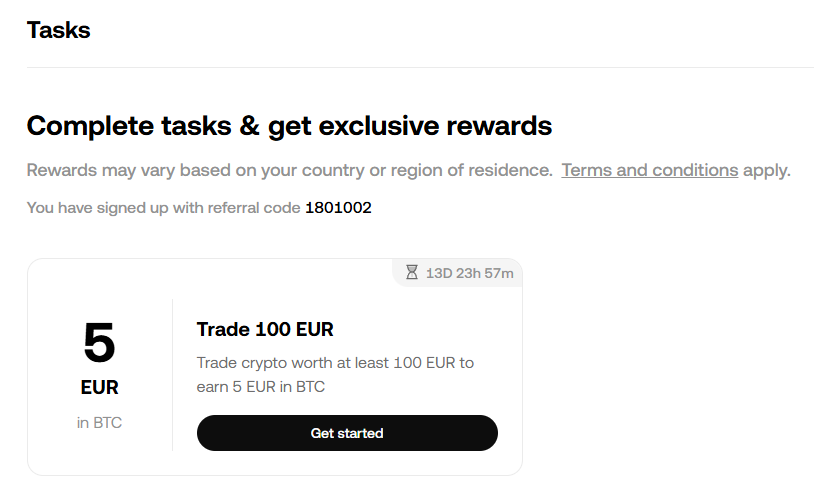Click the vertical divider inside the task card
Viewport: 814px width, 492px height.
[172, 375]
